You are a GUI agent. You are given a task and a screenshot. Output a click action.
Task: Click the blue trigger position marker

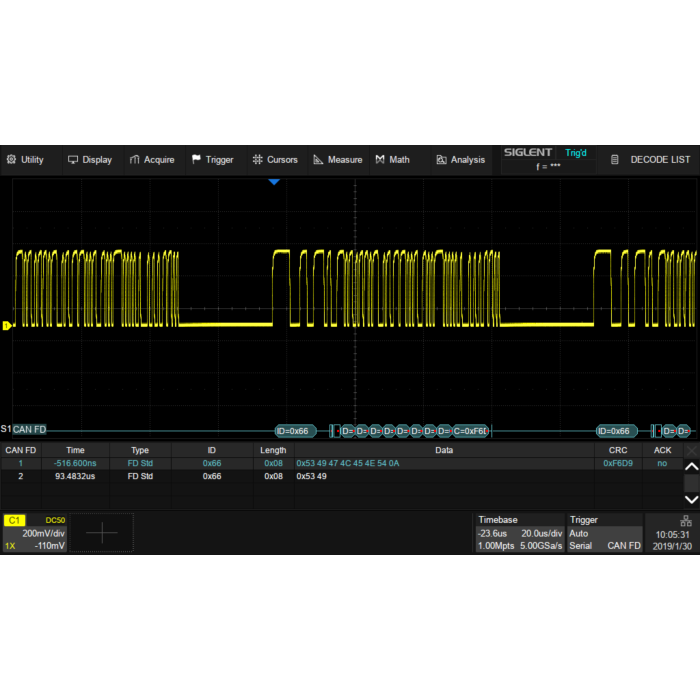pos(273,182)
